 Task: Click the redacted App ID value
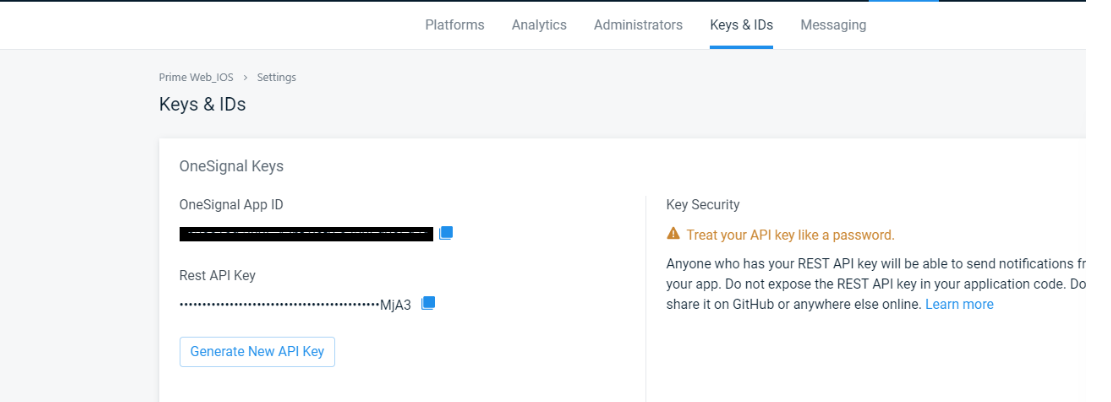(x=306, y=234)
